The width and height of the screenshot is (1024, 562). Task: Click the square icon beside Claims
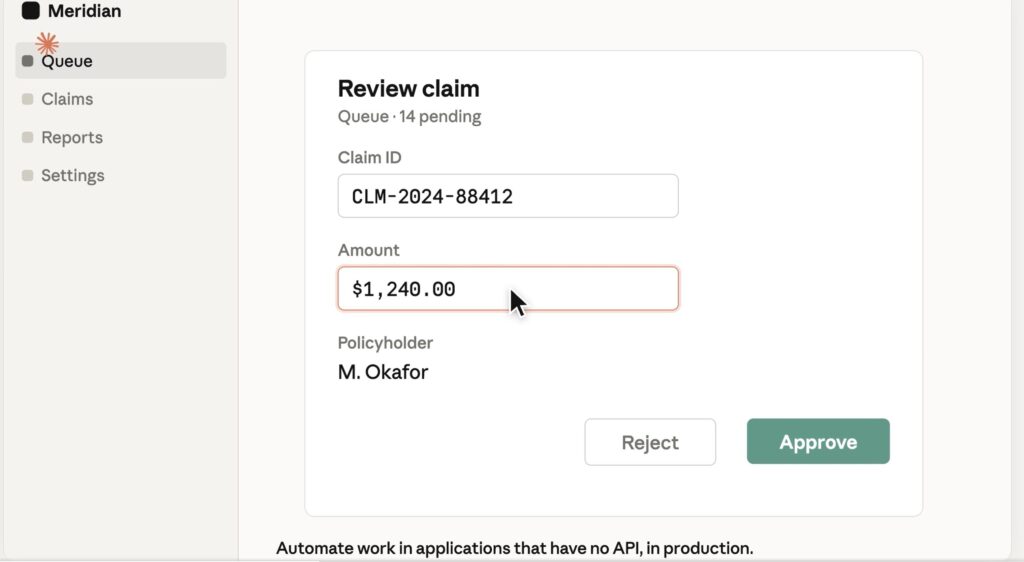[x=27, y=99]
